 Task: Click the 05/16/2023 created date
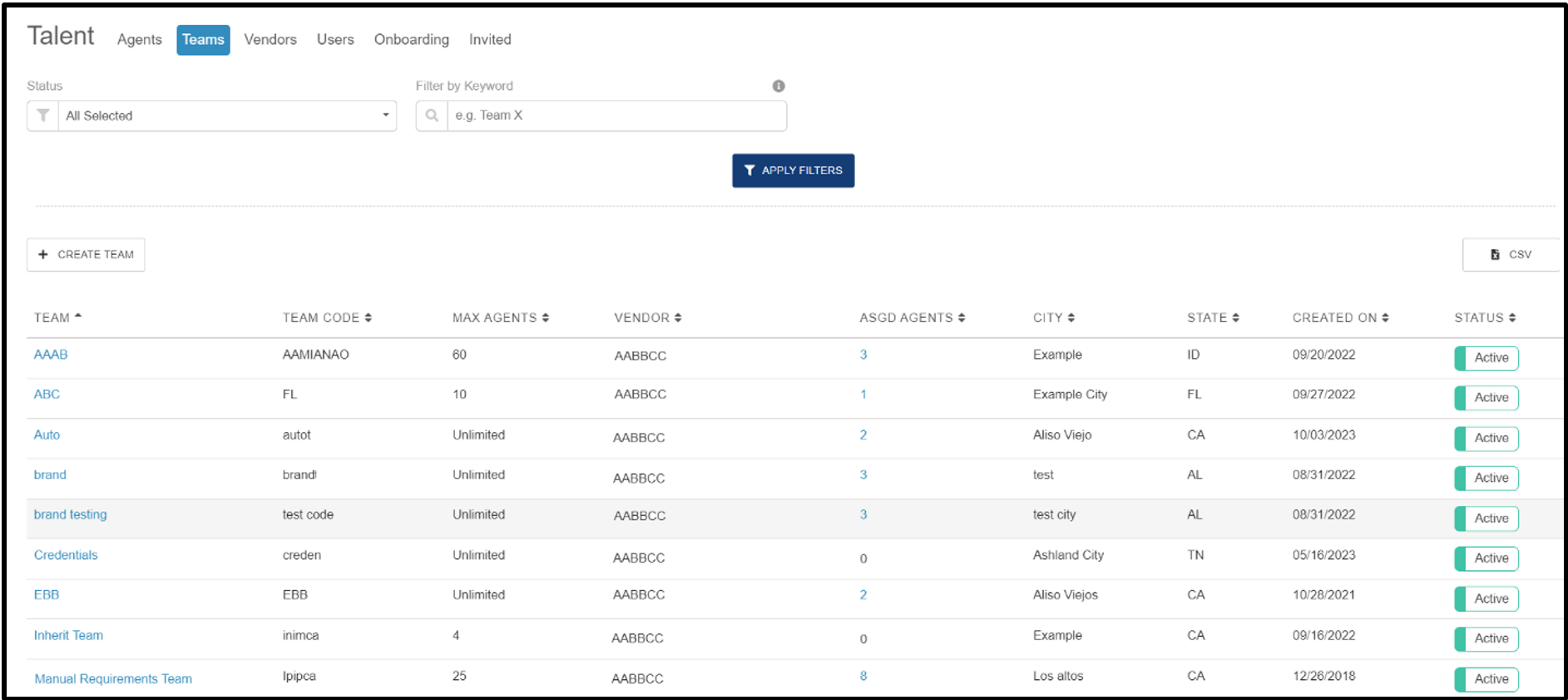[x=1324, y=555]
